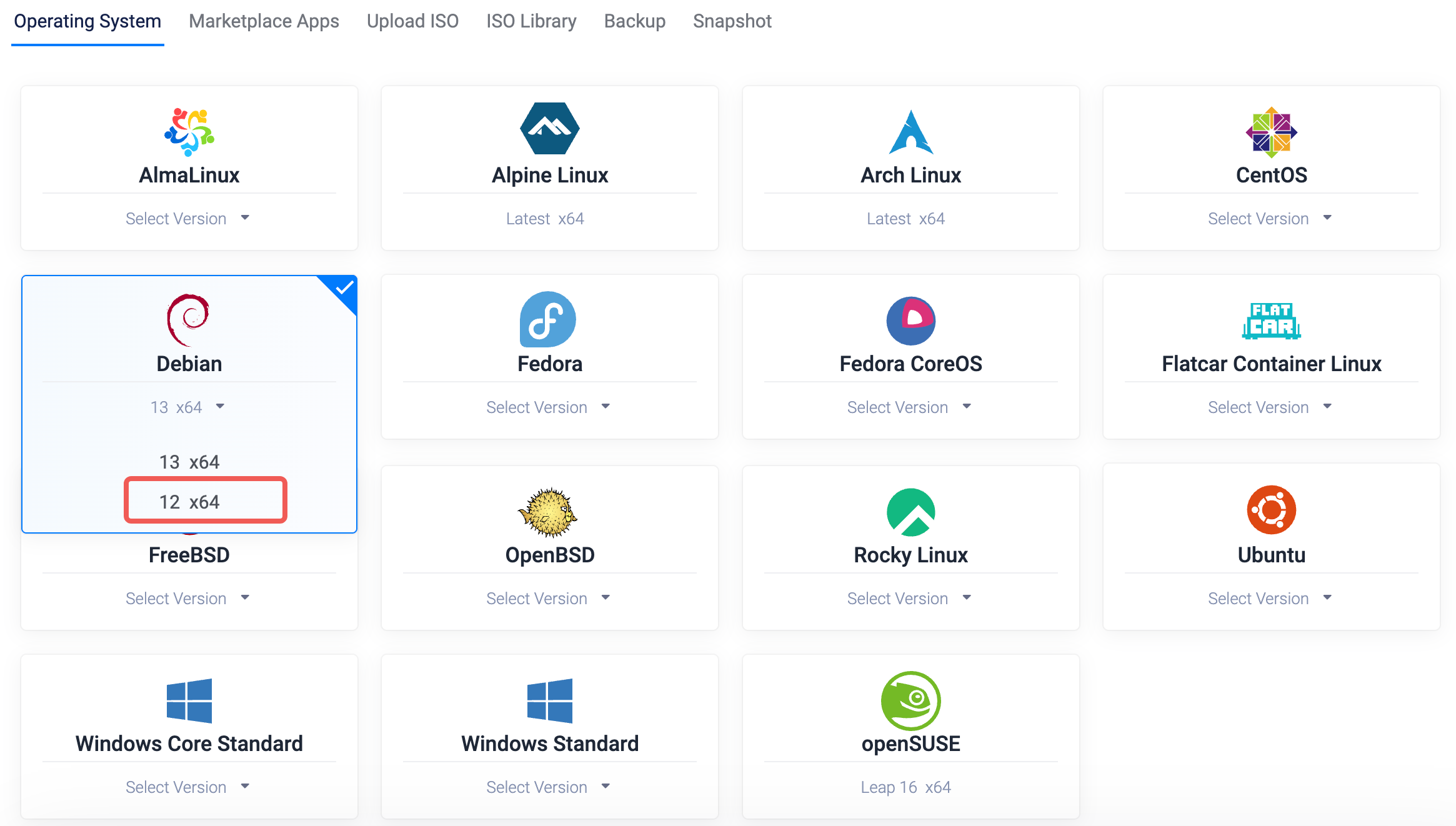Expand CentOS Select Version dropdown

[x=1270, y=219]
